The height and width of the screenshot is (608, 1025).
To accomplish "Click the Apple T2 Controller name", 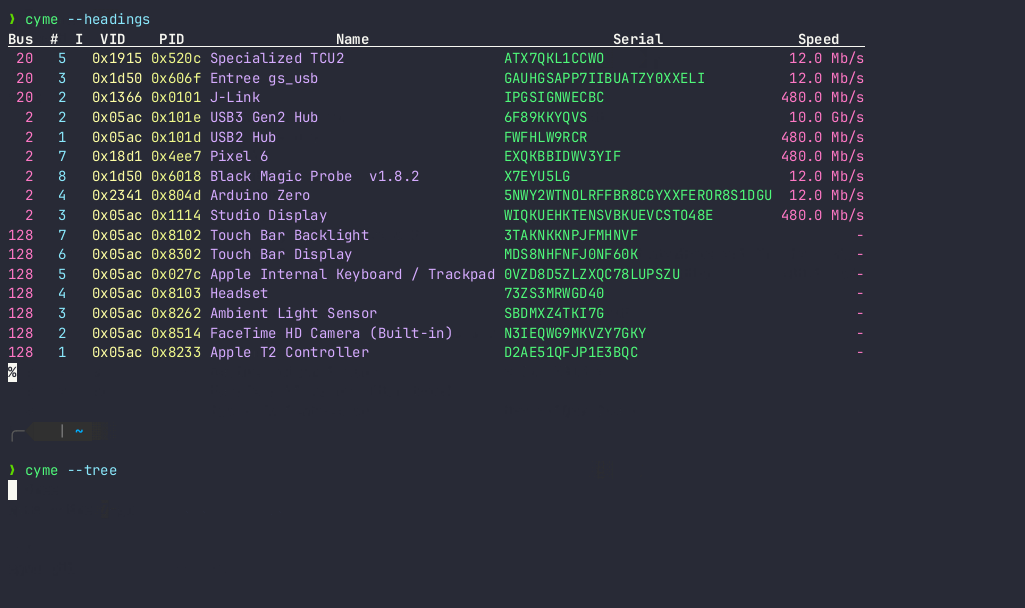I will click(289, 352).
